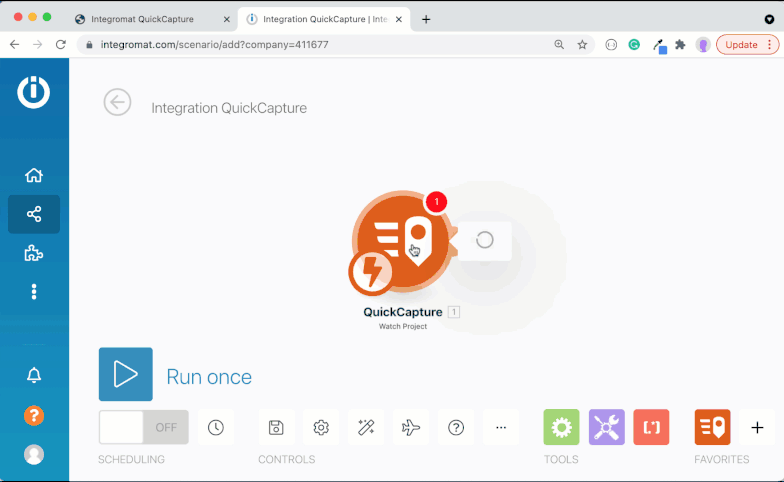
Task: Open scenario settings gear icon
Action: [x=321, y=428]
